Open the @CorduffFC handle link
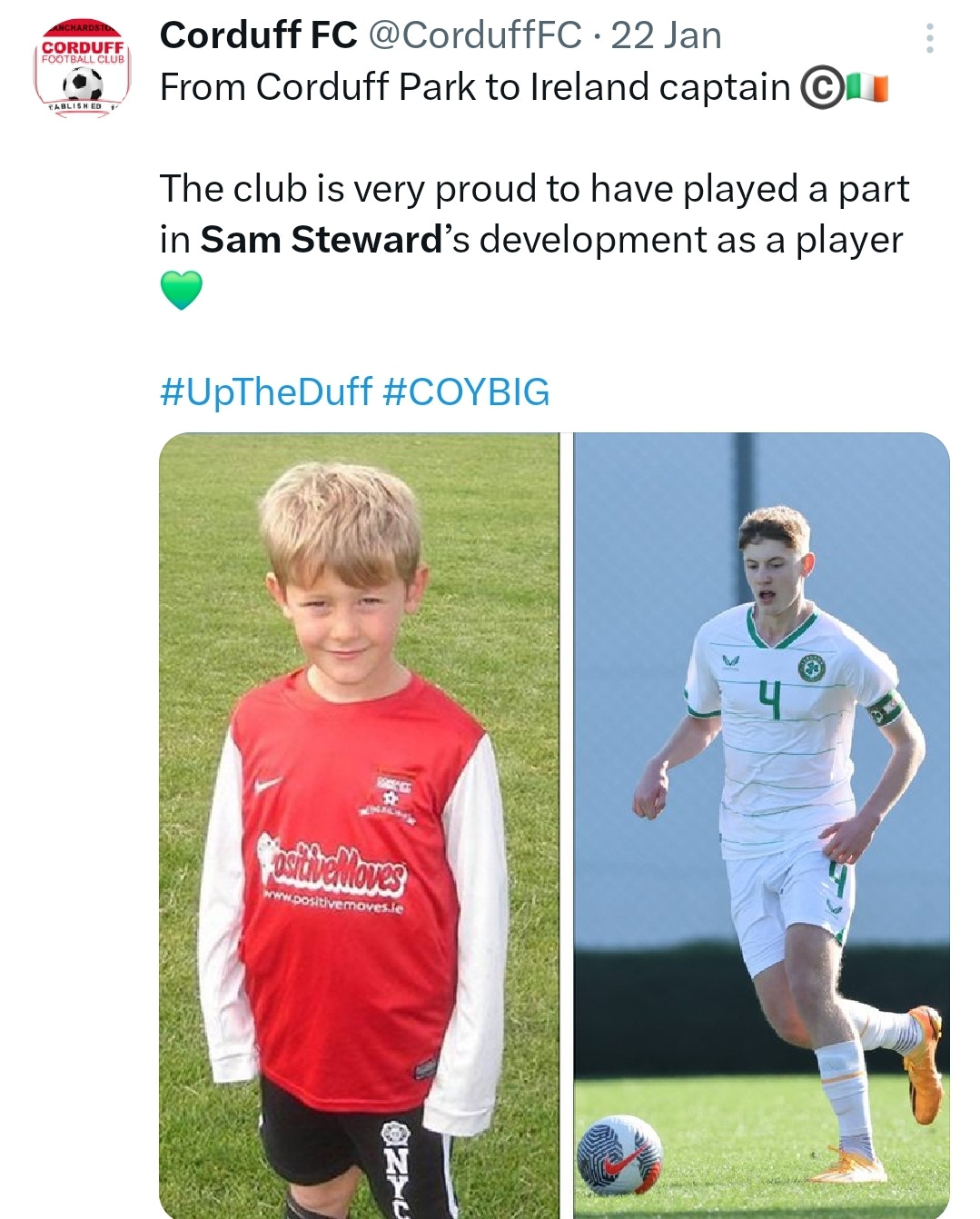This screenshot has width=980, height=1219. pos(474,35)
